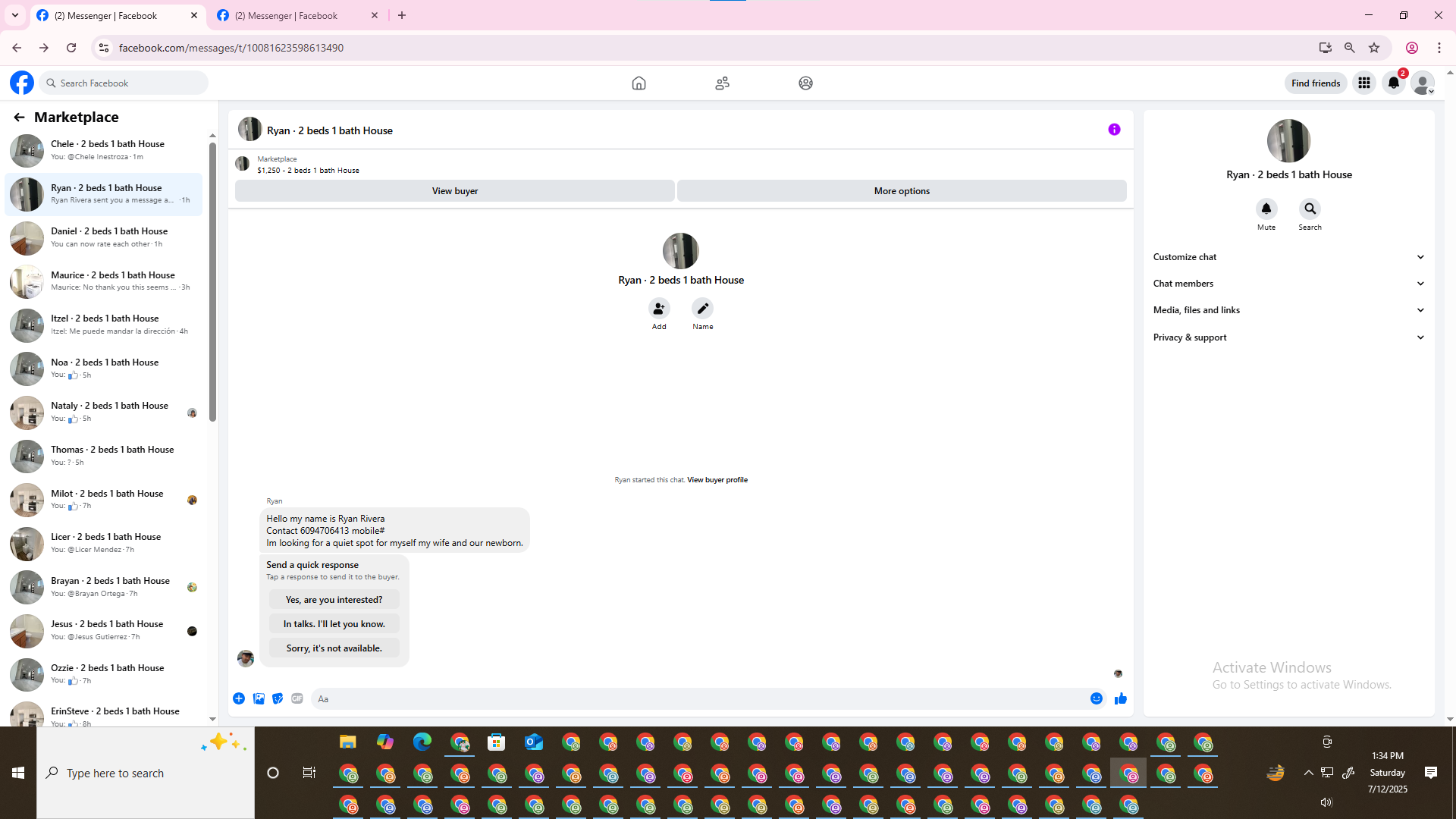
Task: Click the thumbs-up like button in composer
Action: coord(1120,698)
